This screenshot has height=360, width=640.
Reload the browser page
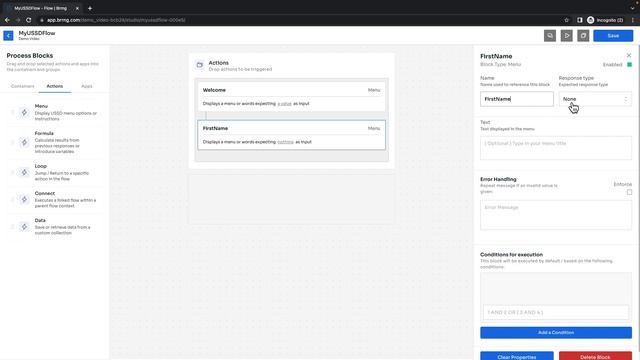pos(29,20)
